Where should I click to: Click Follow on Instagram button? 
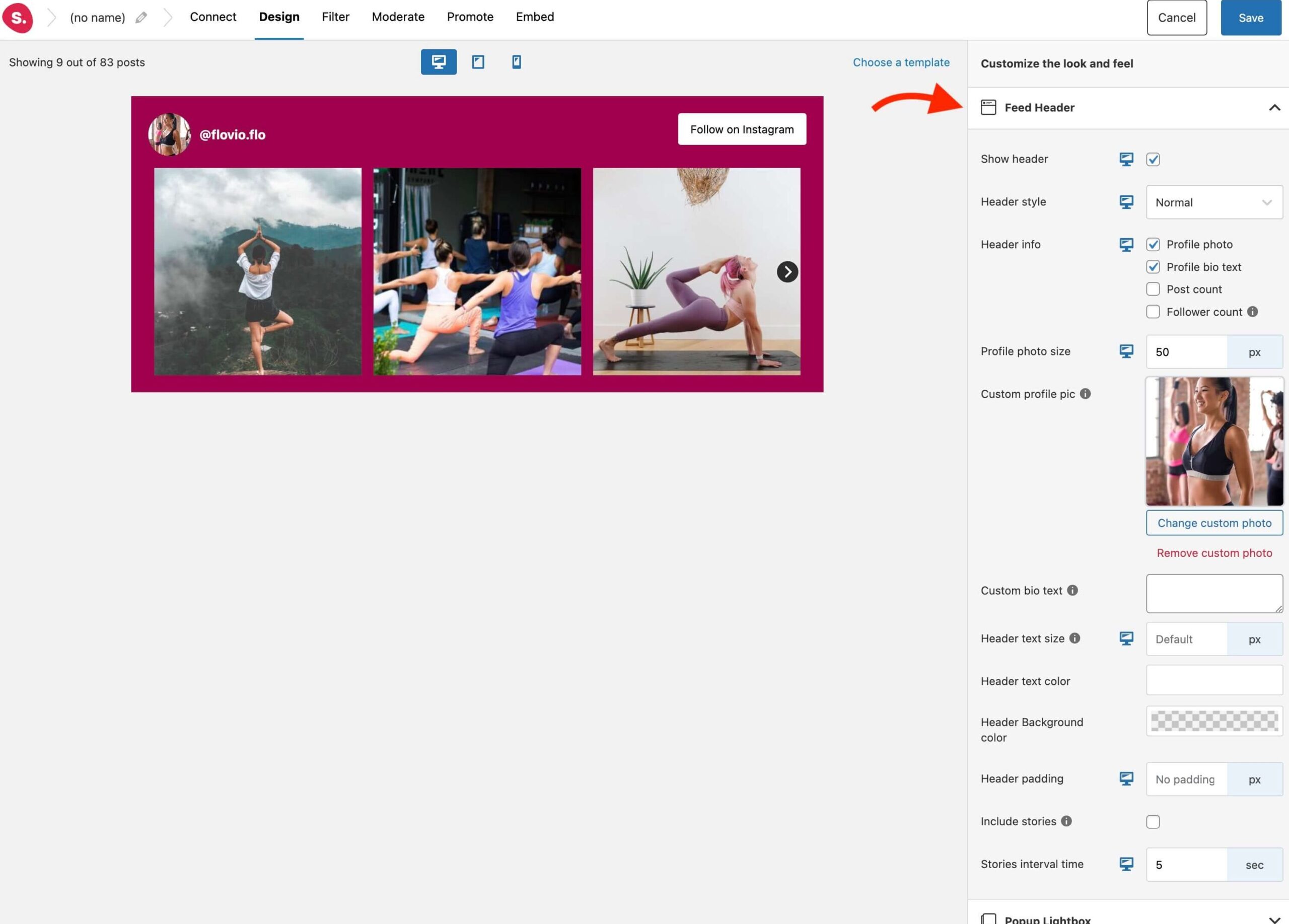742,129
